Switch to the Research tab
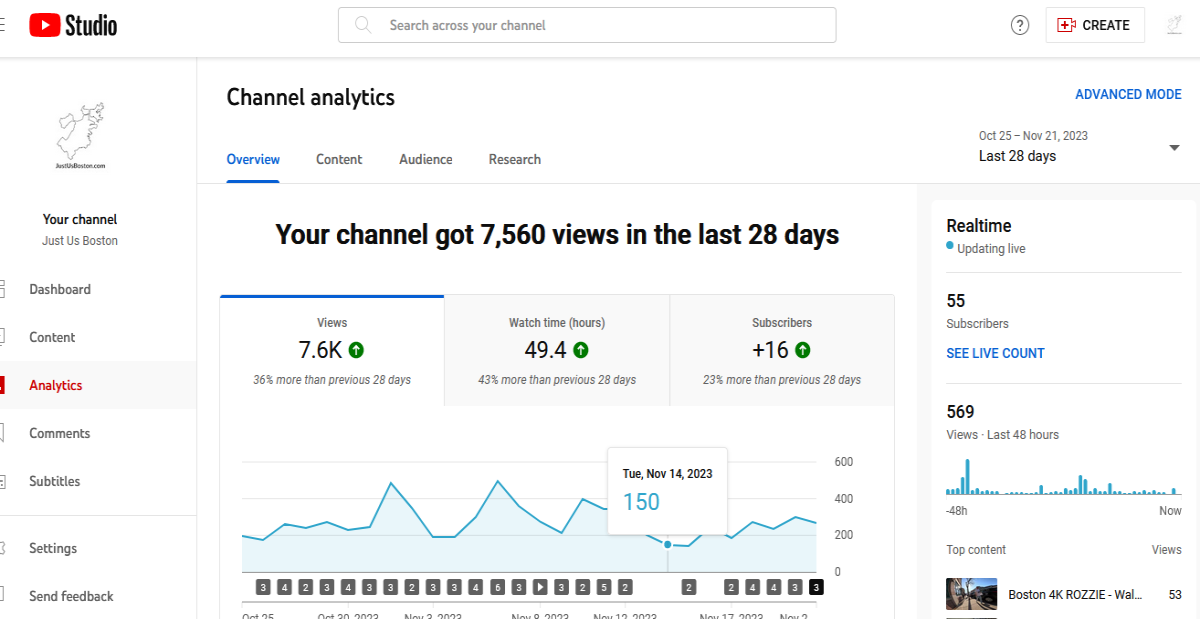1200x619 pixels. click(x=515, y=160)
